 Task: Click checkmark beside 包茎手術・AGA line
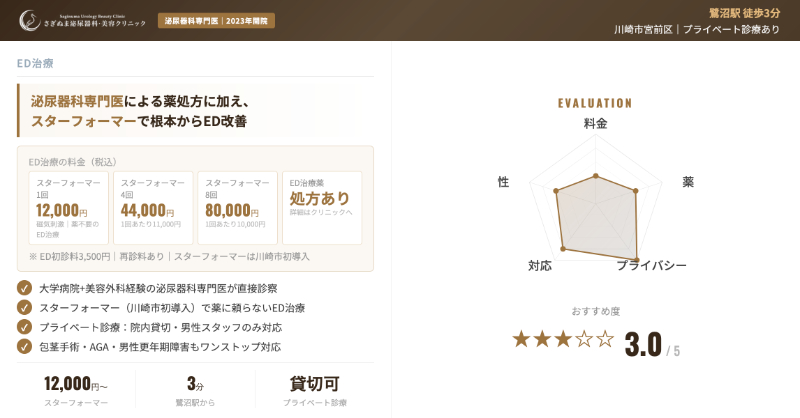tap(24, 346)
